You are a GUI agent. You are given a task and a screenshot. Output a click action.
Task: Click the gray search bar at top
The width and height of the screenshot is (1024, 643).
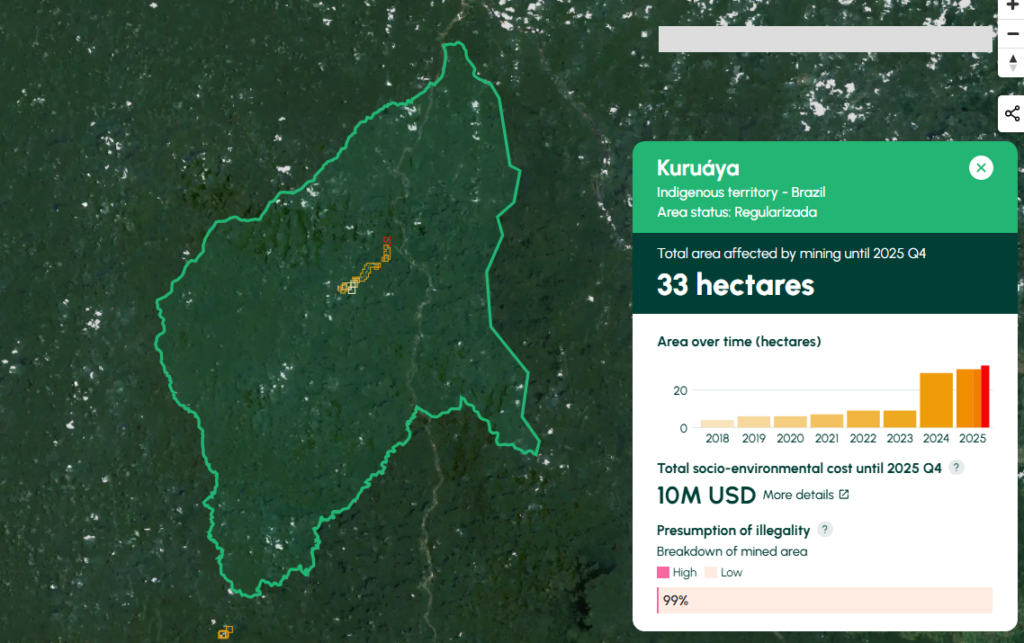tap(825, 39)
